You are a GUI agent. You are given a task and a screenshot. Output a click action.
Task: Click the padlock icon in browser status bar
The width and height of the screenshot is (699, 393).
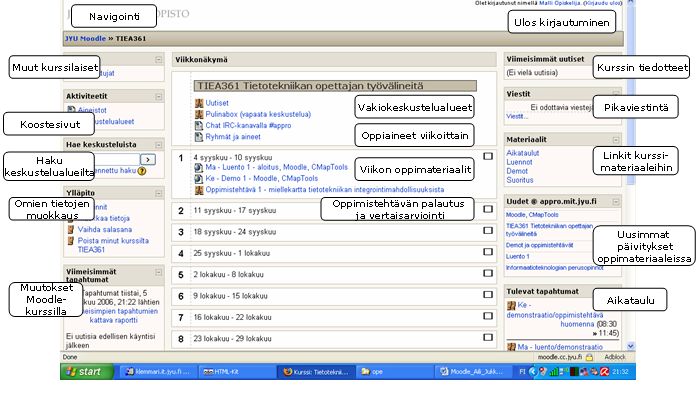click(589, 357)
